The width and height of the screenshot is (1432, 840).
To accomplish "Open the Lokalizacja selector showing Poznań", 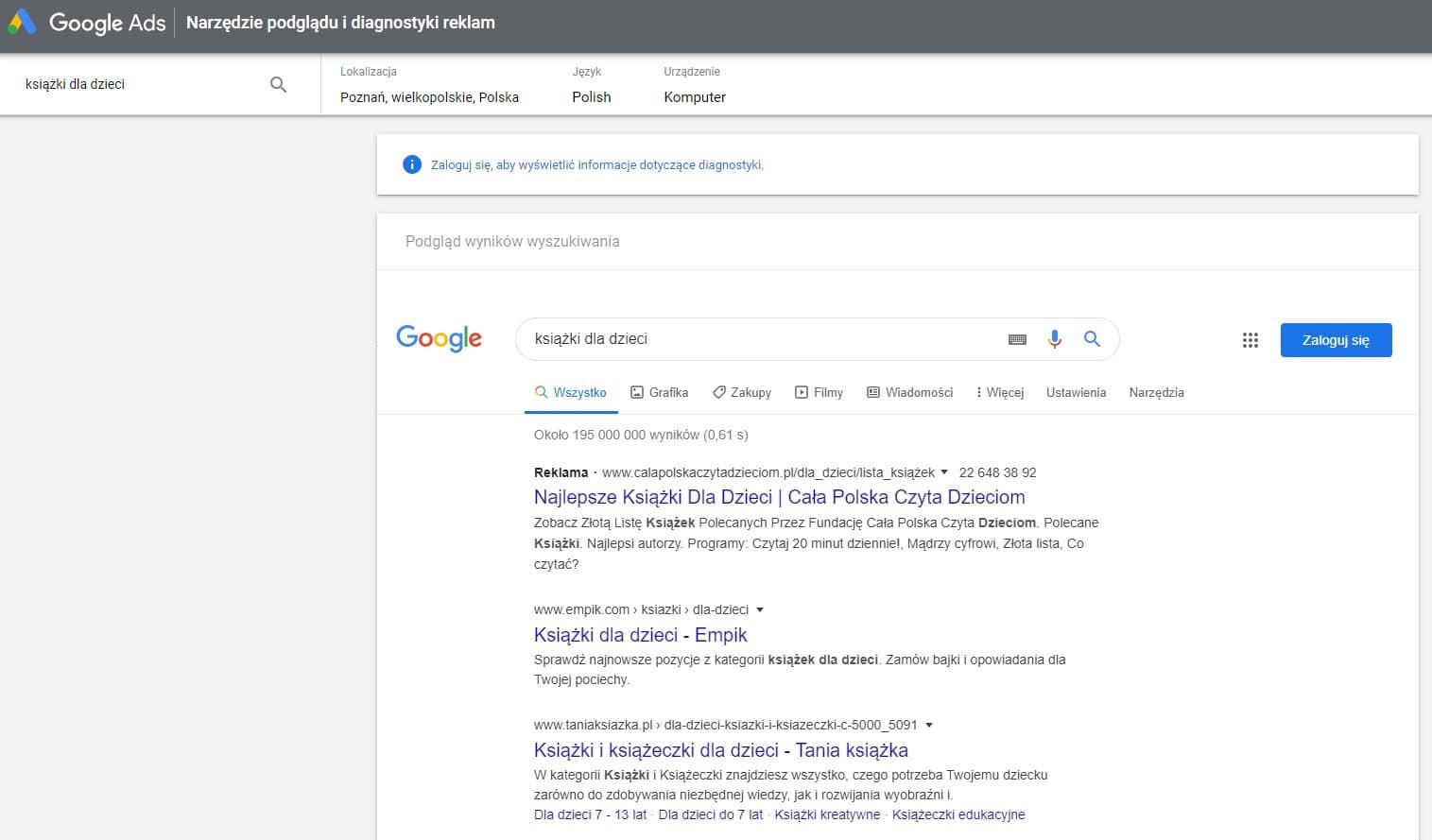I will coord(429,85).
